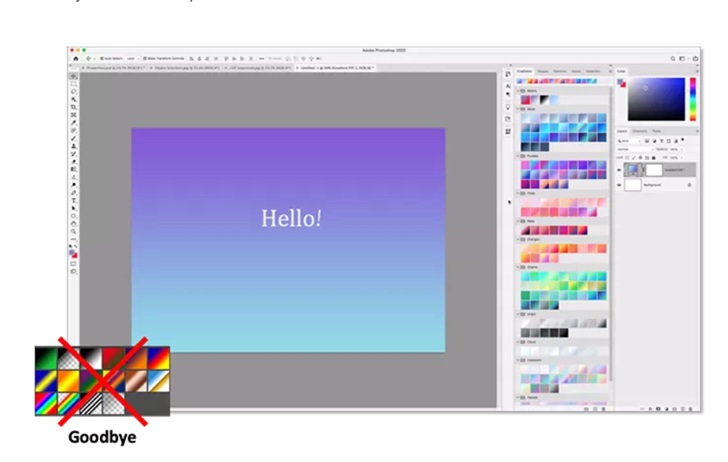
Task: Click the Background layer name
Action: (652, 185)
